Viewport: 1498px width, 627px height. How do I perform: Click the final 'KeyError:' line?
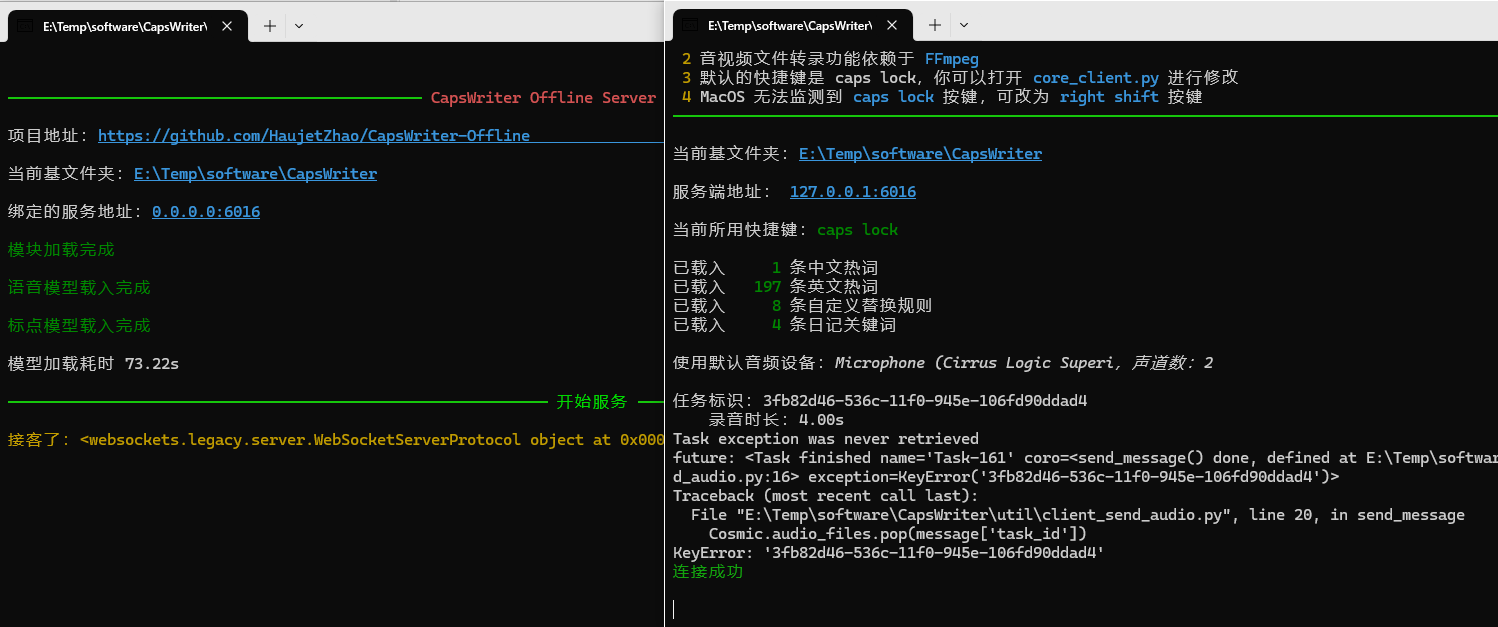pyautogui.click(x=889, y=553)
